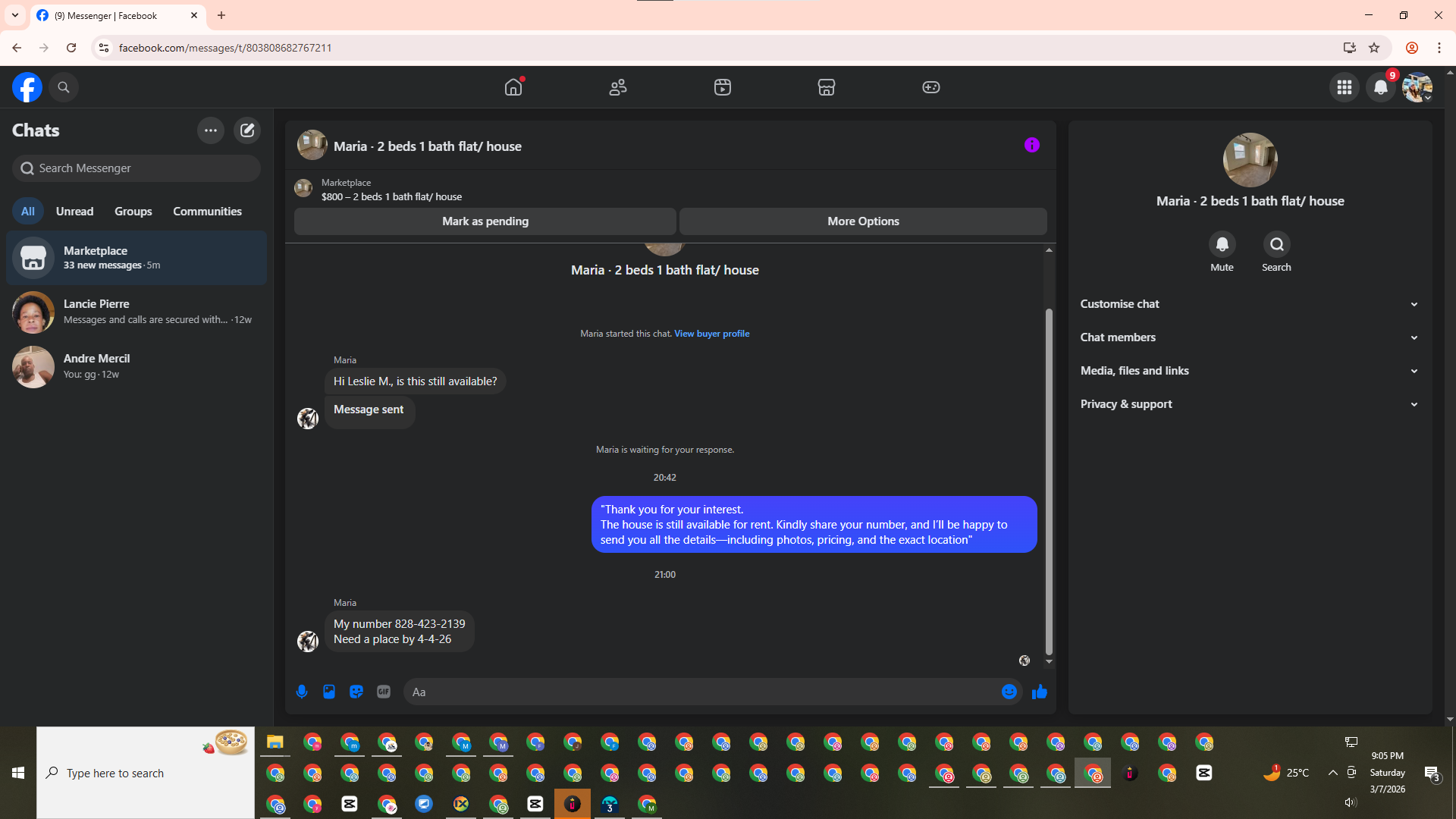Expand Chat members section

tap(1250, 337)
